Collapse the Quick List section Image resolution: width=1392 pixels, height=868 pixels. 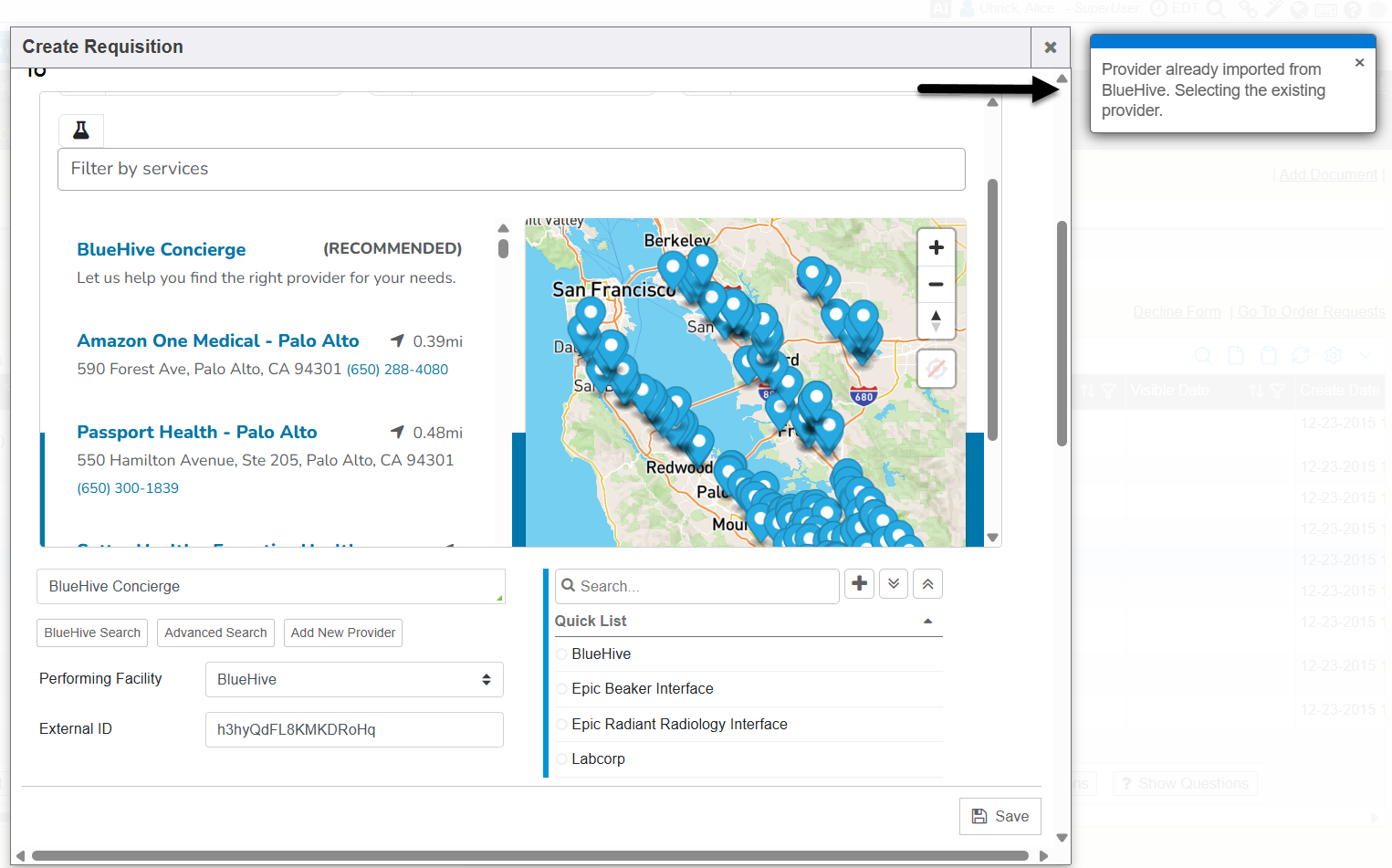click(x=928, y=622)
